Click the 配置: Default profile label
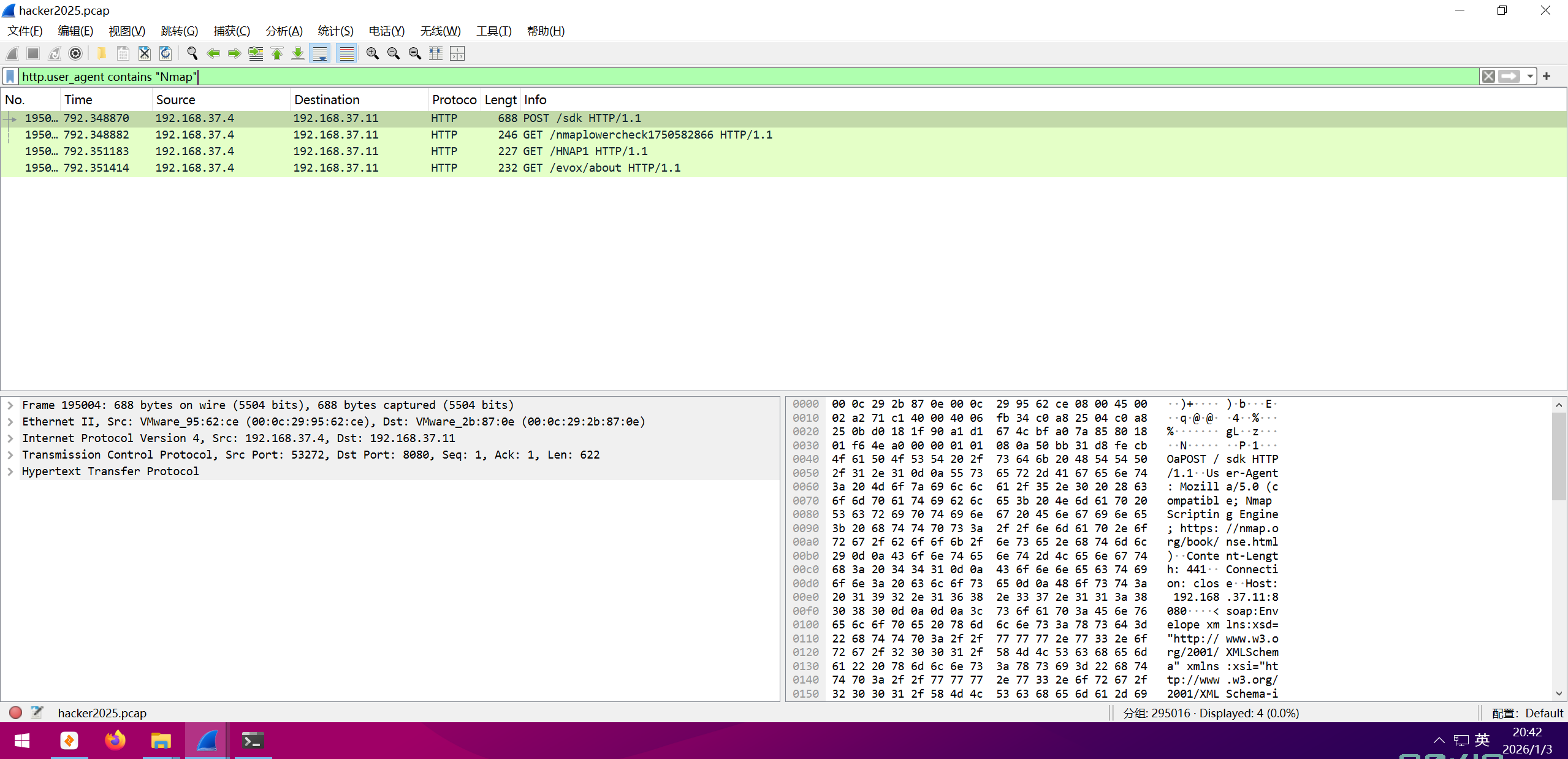The height and width of the screenshot is (759, 1568). click(1526, 713)
